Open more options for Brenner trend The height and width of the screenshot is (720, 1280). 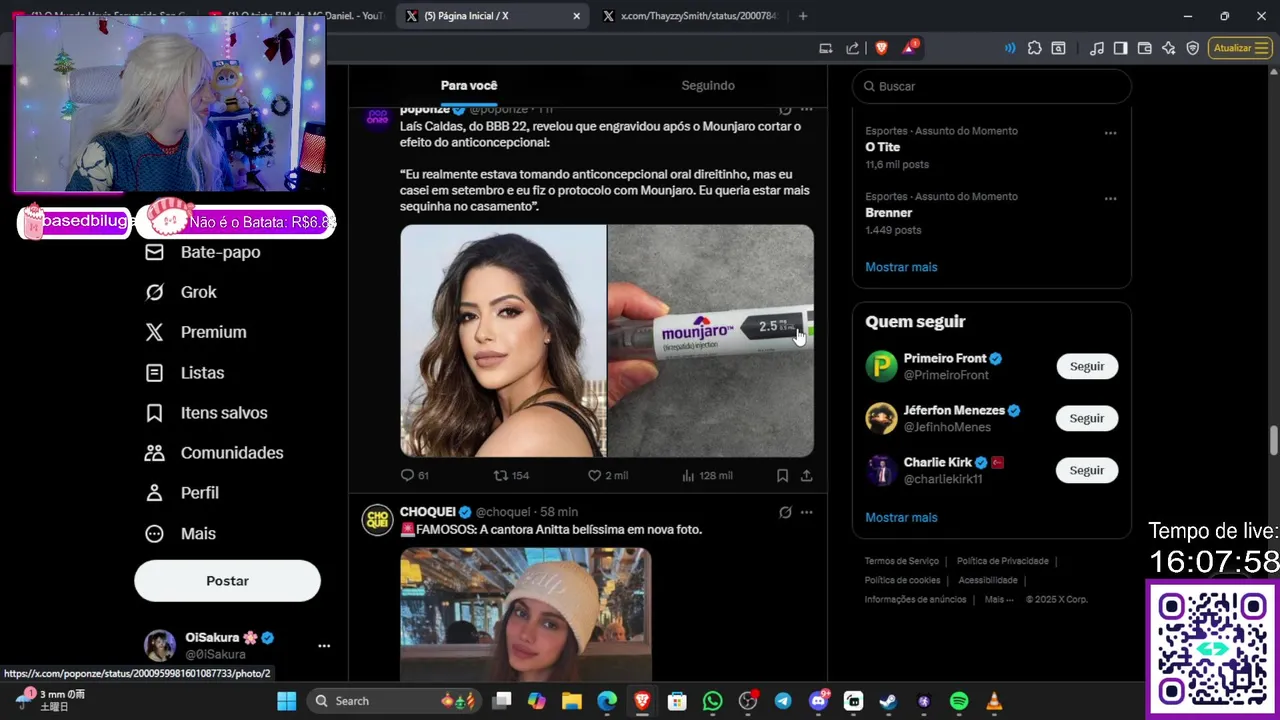point(1110,198)
